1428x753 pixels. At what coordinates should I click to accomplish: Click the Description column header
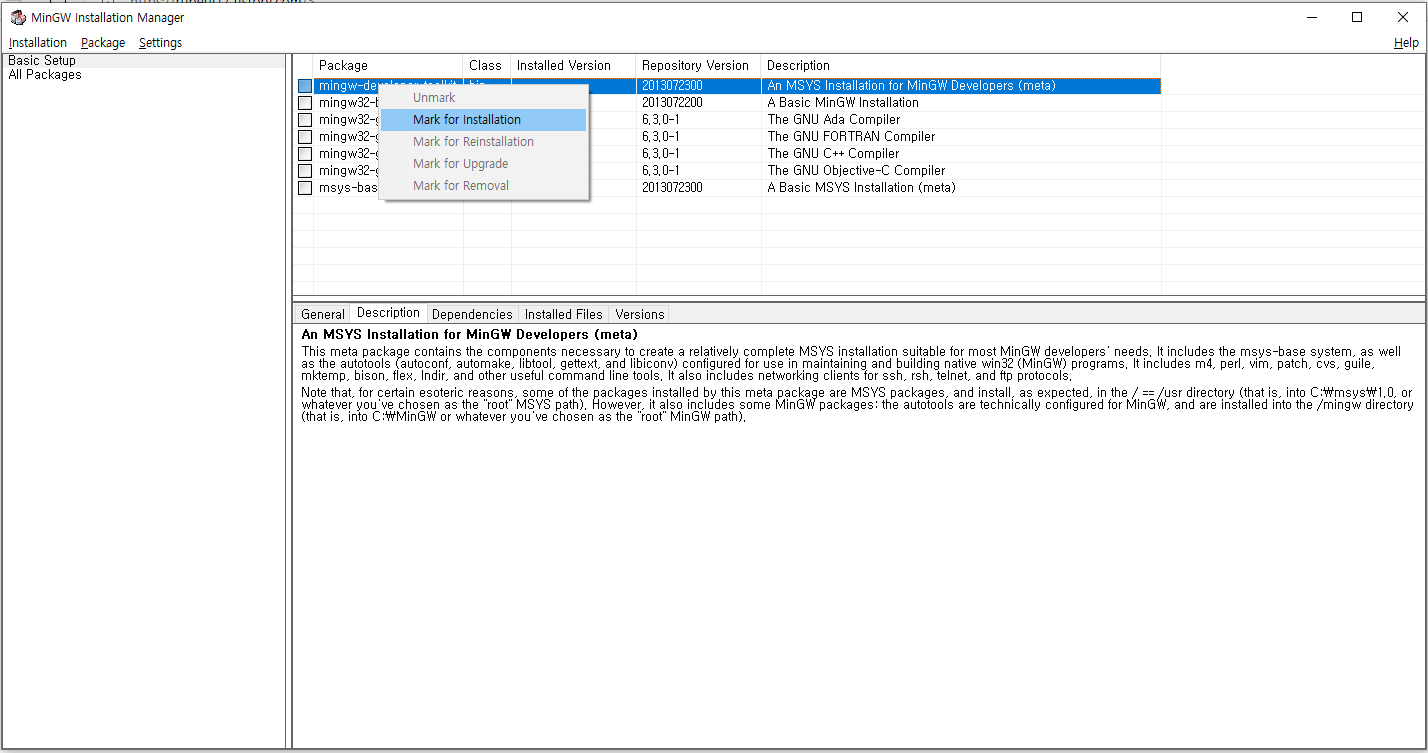(x=960, y=66)
